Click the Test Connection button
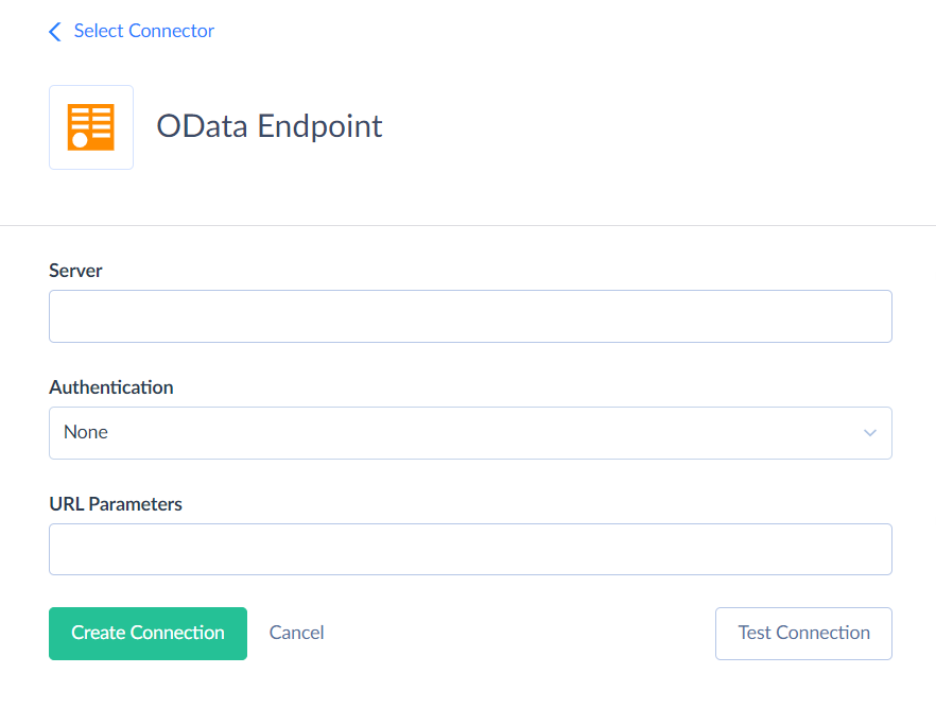This screenshot has width=936, height=708. (x=803, y=633)
